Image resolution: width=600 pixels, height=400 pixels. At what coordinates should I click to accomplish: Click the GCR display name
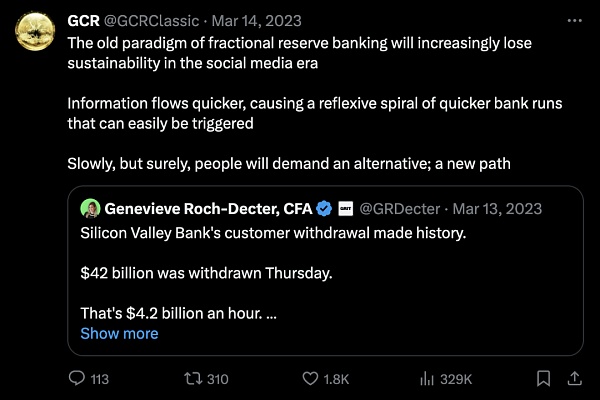pyautogui.click(x=83, y=21)
